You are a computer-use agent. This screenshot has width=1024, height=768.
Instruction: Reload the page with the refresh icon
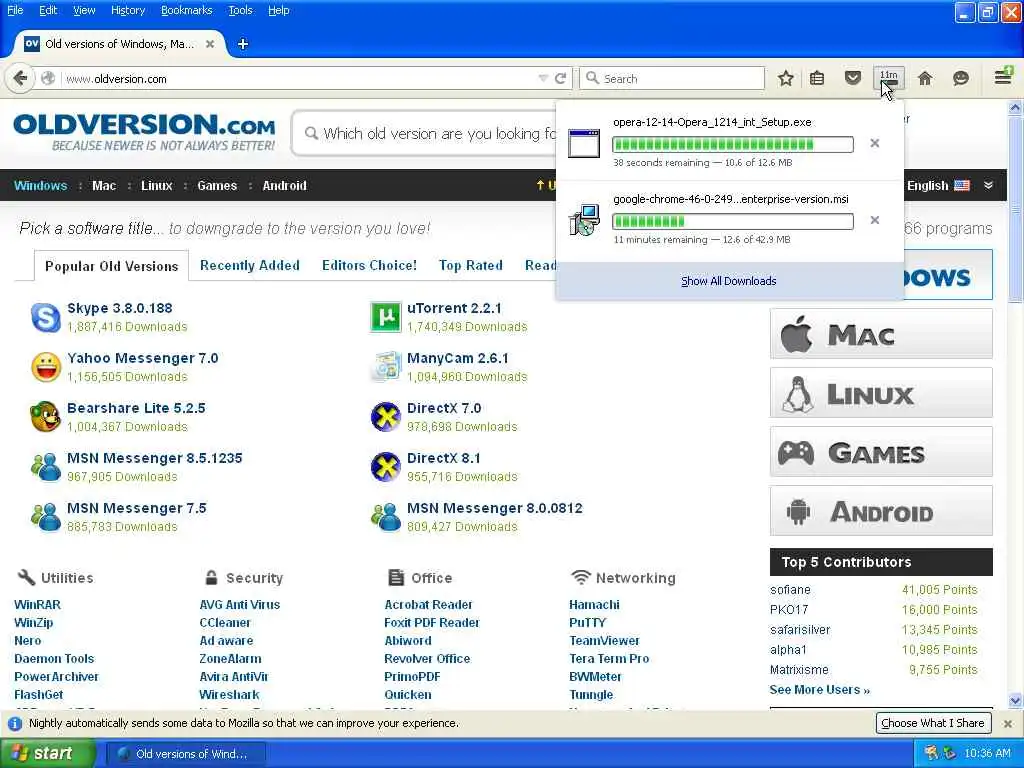(x=560, y=78)
